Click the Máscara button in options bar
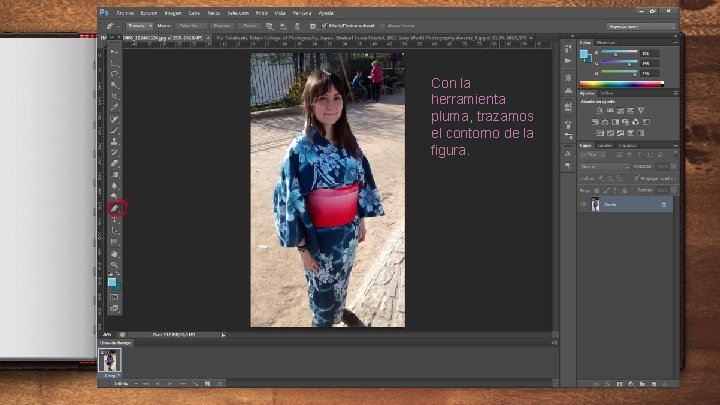This screenshot has width=720, height=405. point(222,26)
